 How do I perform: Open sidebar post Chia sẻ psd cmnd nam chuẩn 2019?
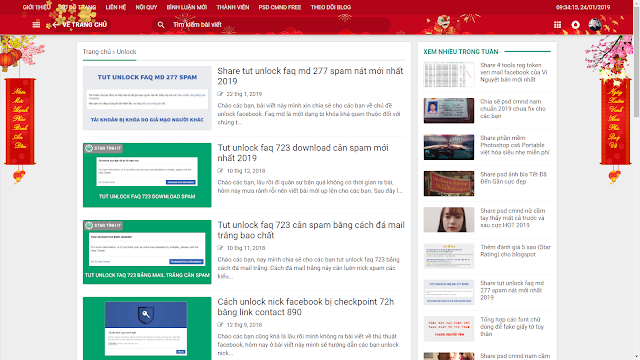(513, 109)
